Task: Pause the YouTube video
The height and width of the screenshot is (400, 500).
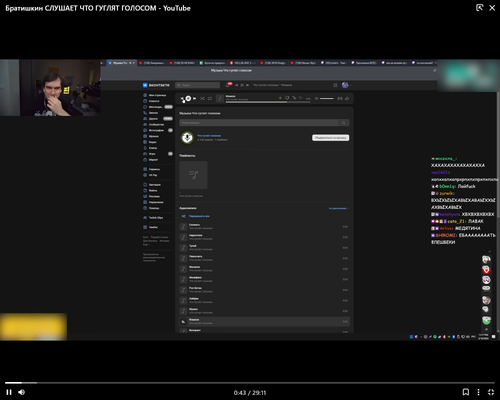Action: click(x=9, y=392)
